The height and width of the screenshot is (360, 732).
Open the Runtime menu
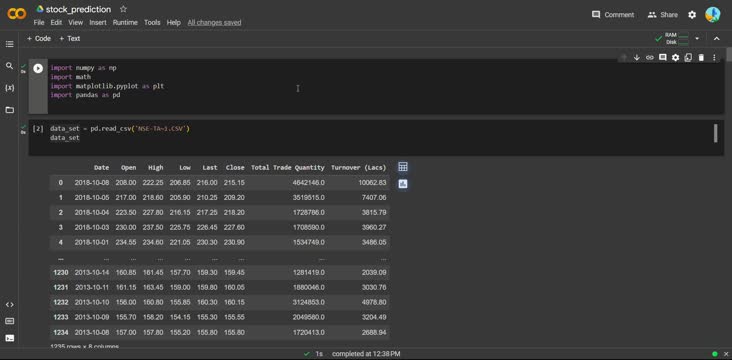click(x=125, y=22)
